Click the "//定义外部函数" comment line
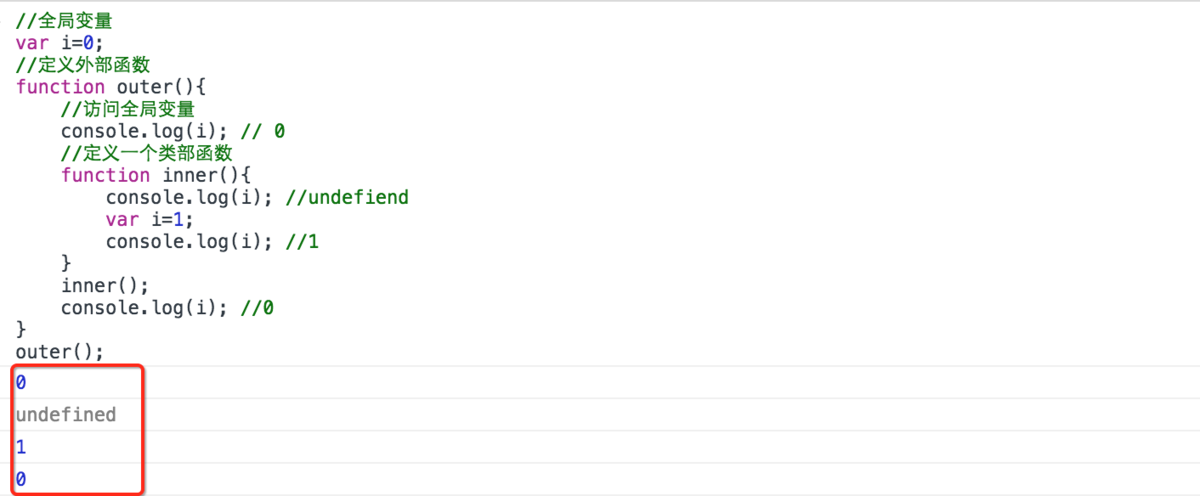This screenshot has height=496, width=1200. 82,64
